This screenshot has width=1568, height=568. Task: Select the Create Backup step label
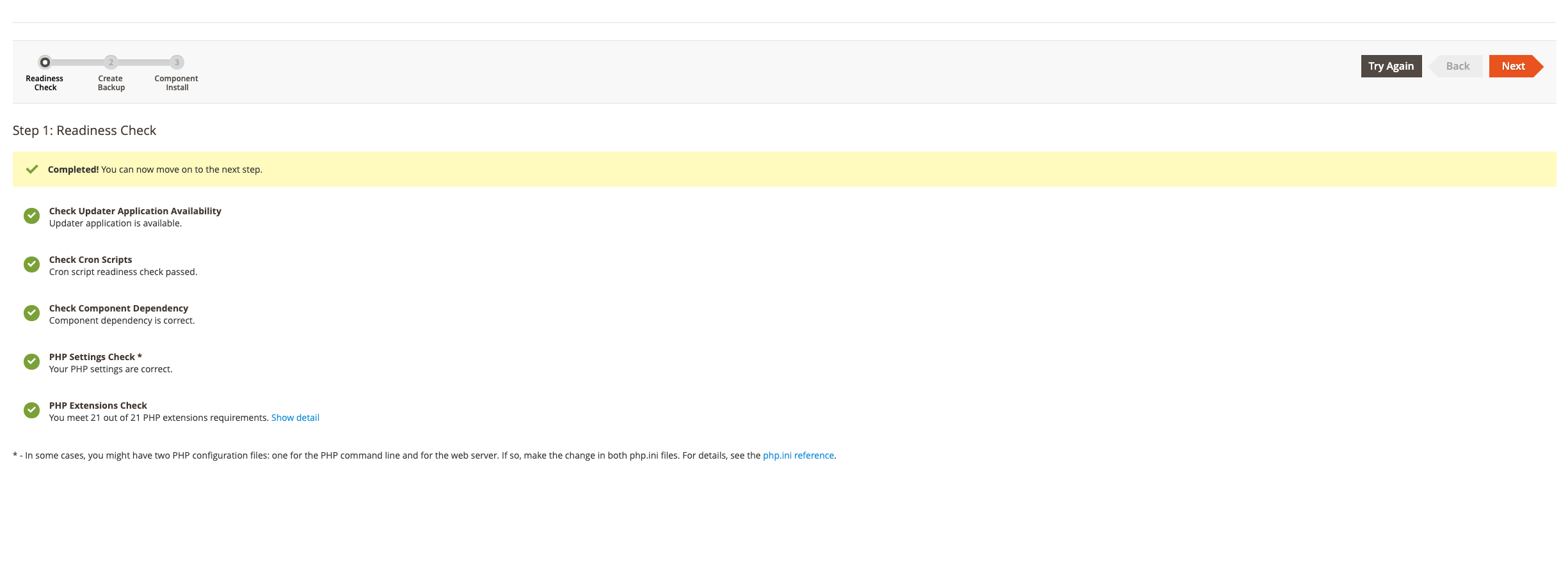(x=111, y=83)
